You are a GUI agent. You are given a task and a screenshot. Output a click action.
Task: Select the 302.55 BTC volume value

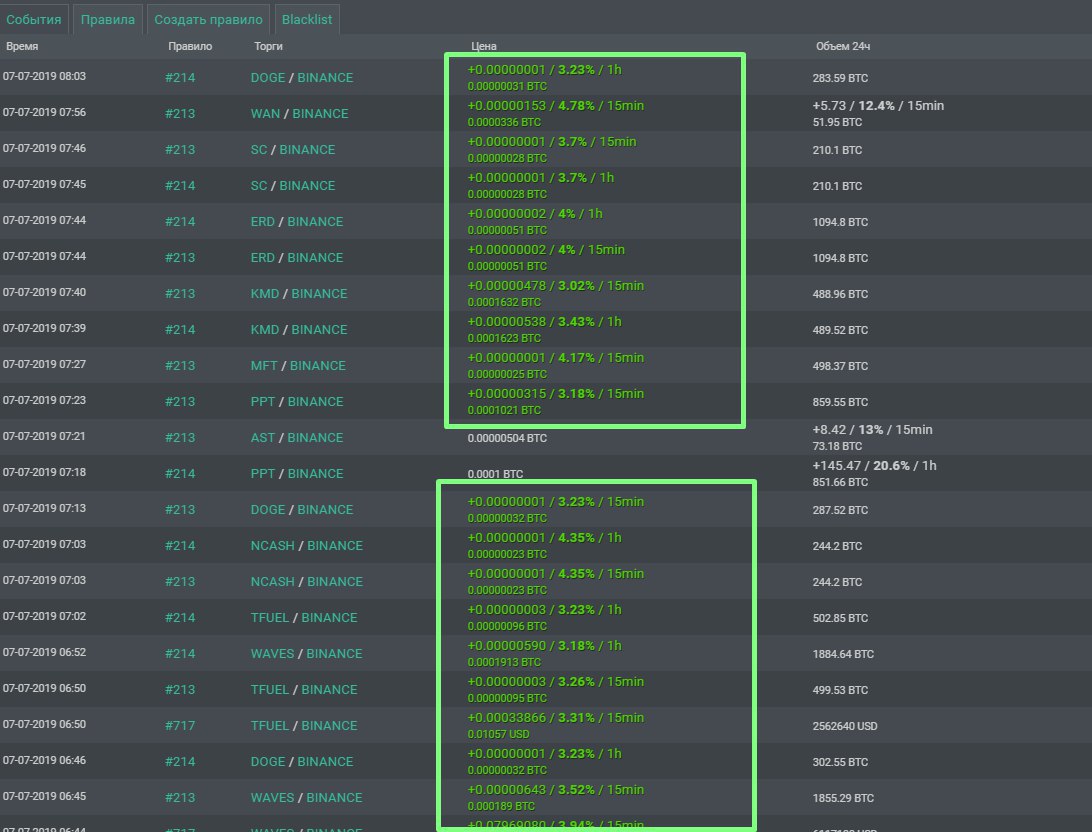click(840, 762)
